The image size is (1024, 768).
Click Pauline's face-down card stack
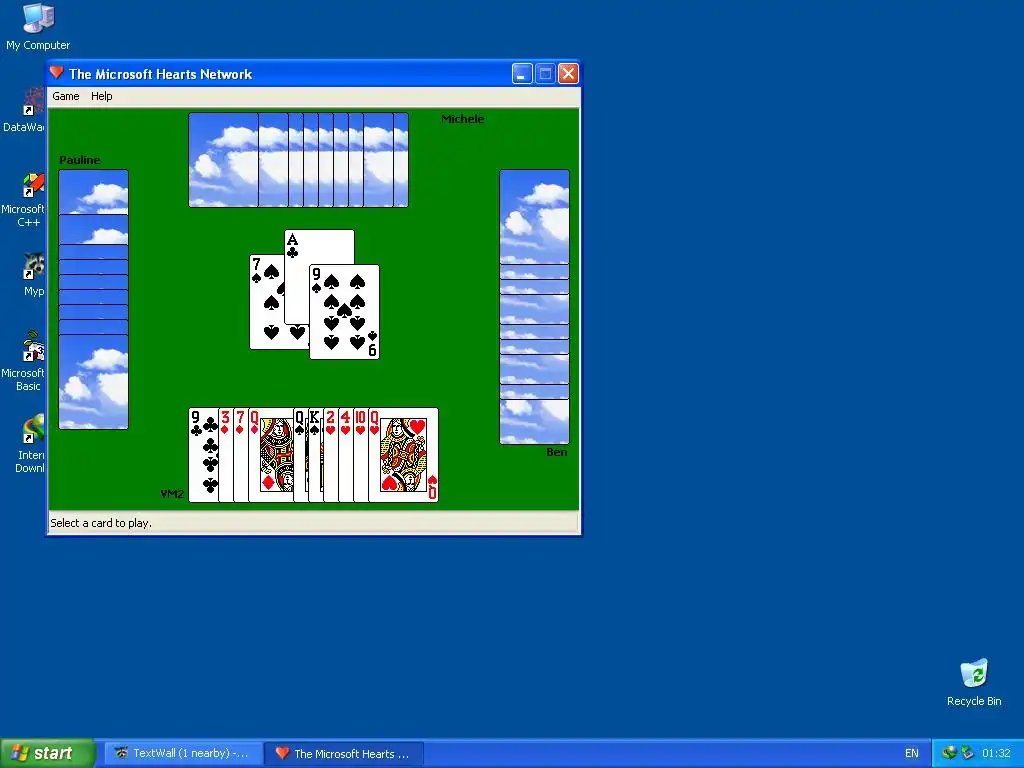(93, 300)
